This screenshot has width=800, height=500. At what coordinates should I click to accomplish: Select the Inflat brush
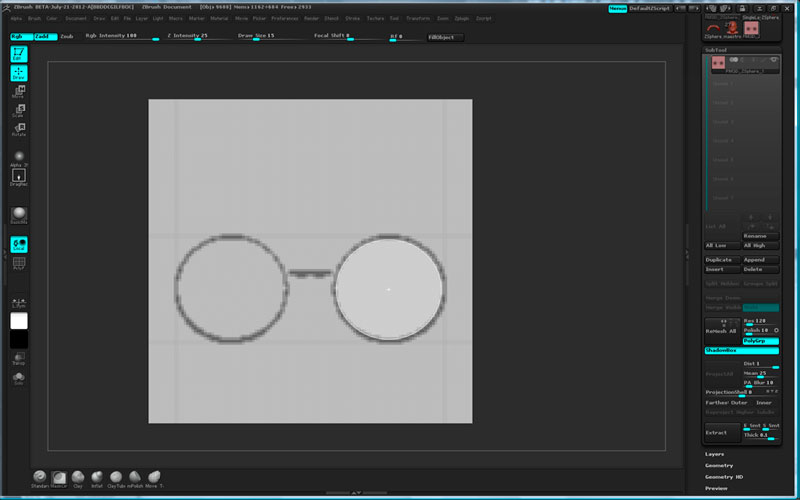click(96, 479)
